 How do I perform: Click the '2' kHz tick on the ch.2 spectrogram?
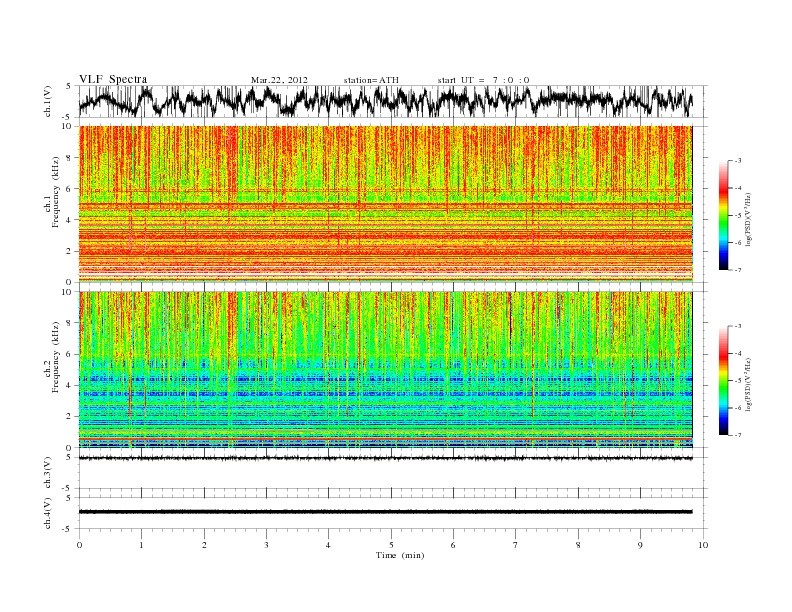70,417
